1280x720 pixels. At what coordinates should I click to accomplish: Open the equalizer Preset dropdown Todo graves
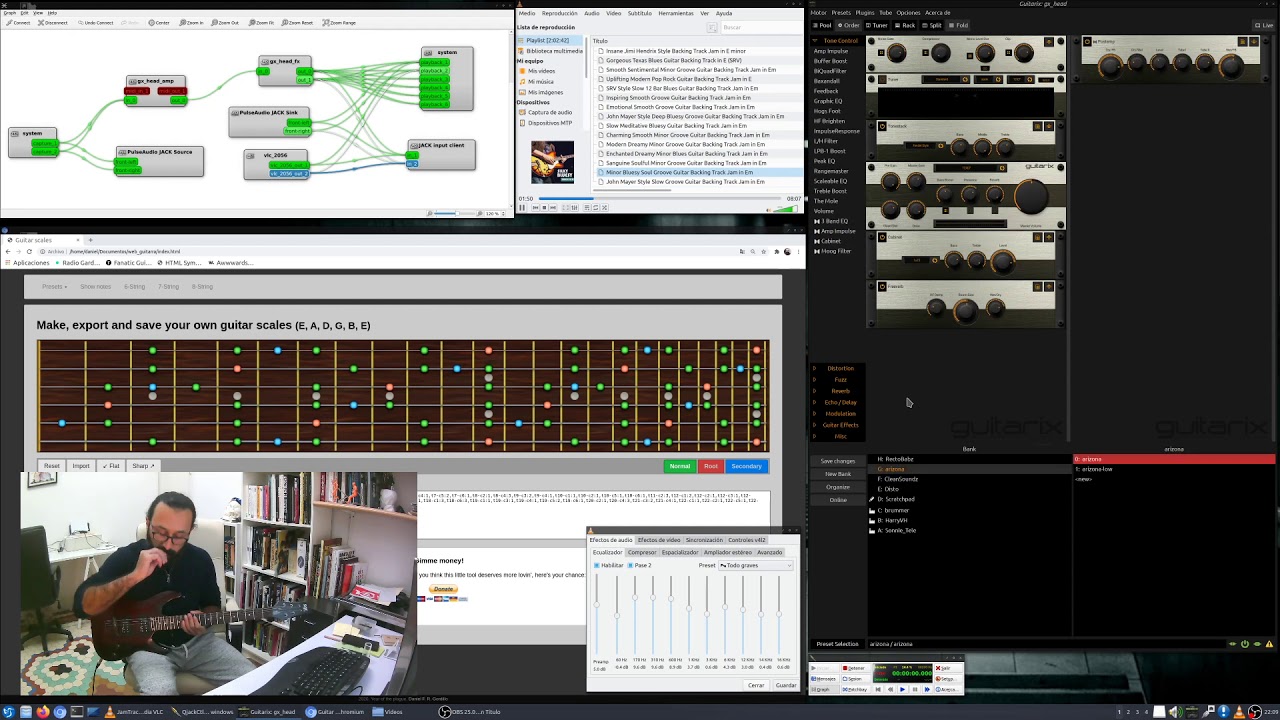pyautogui.click(x=756, y=565)
